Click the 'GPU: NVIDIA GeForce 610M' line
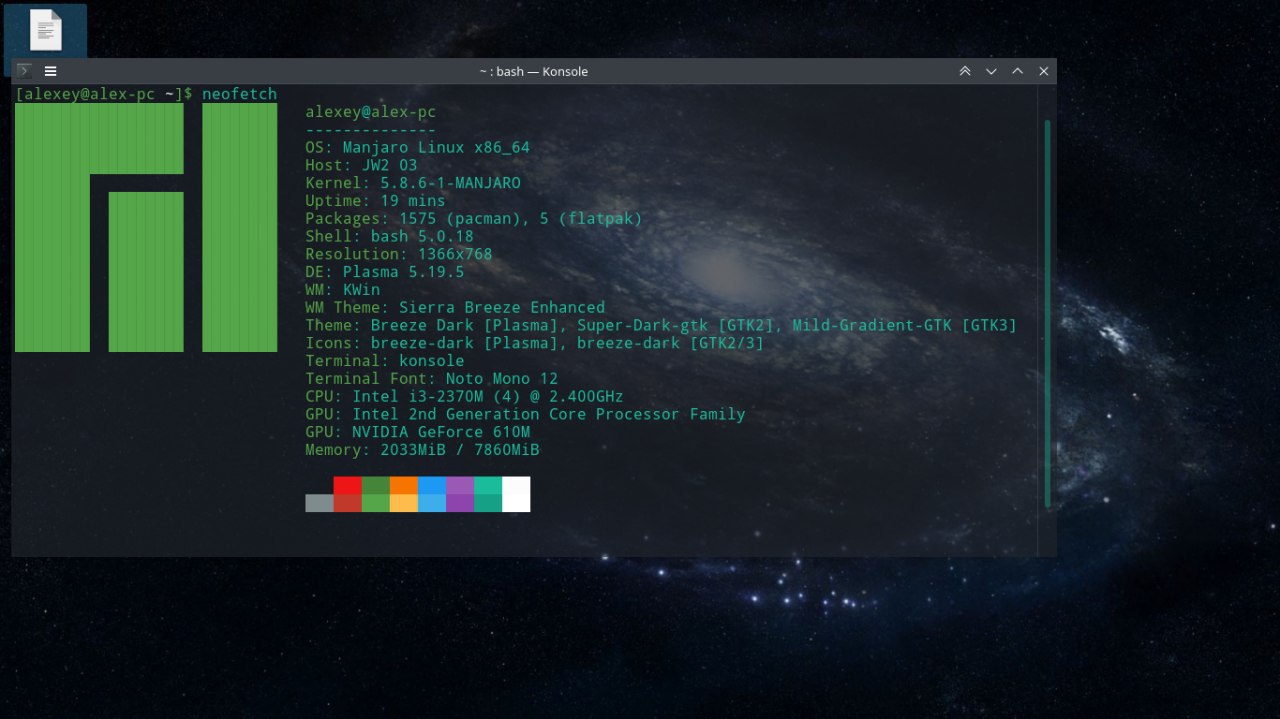Image resolution: width=1280 pixels, height=719 pixels. [418, 432]
